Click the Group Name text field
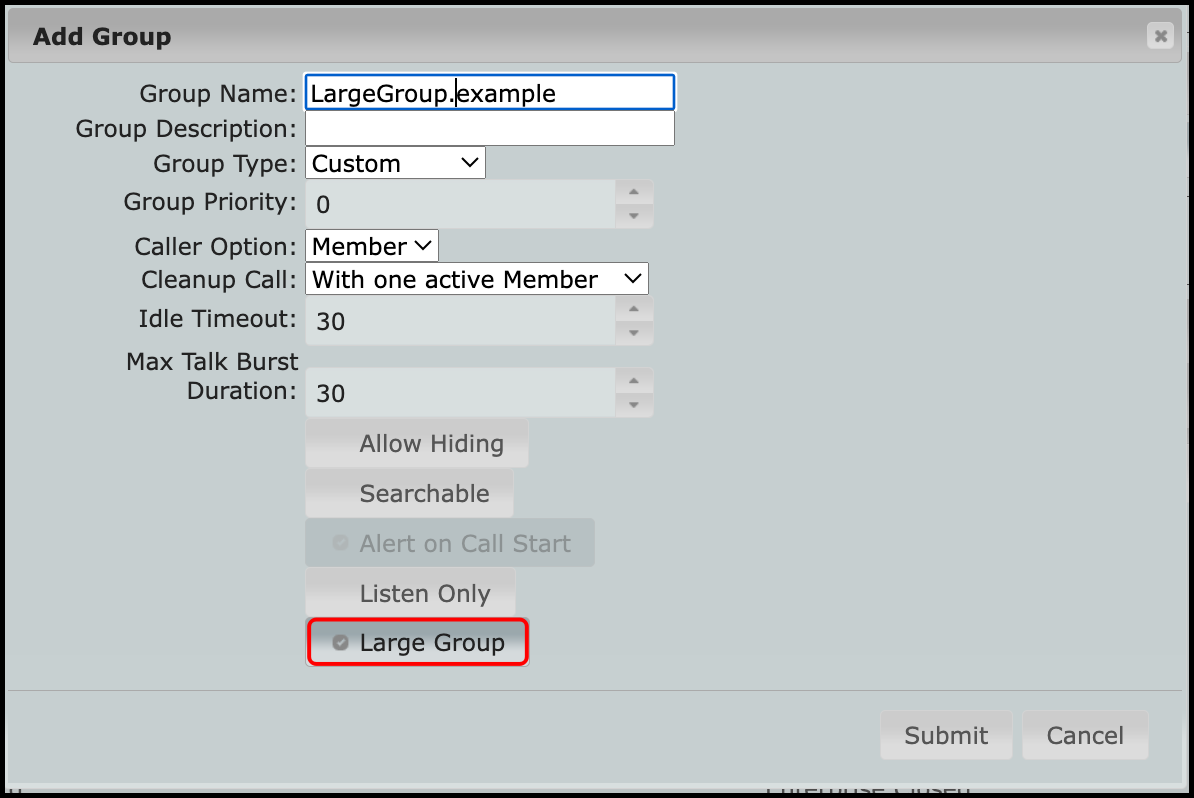Image resolution: width=1194 pixels, height=798 pixels. (489, 93)
